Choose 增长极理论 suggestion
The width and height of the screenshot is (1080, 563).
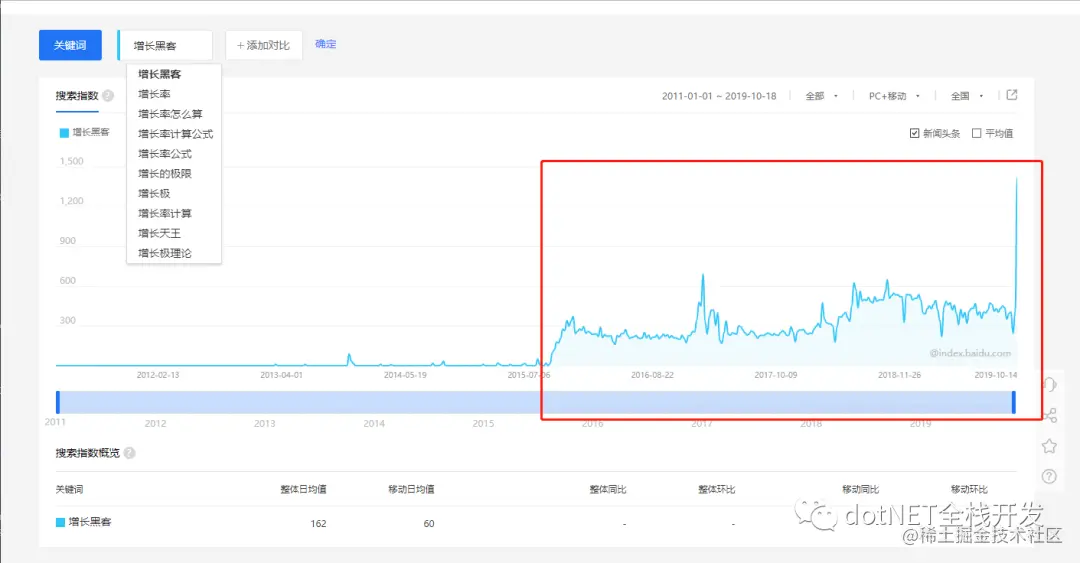(x=165, y=254)
